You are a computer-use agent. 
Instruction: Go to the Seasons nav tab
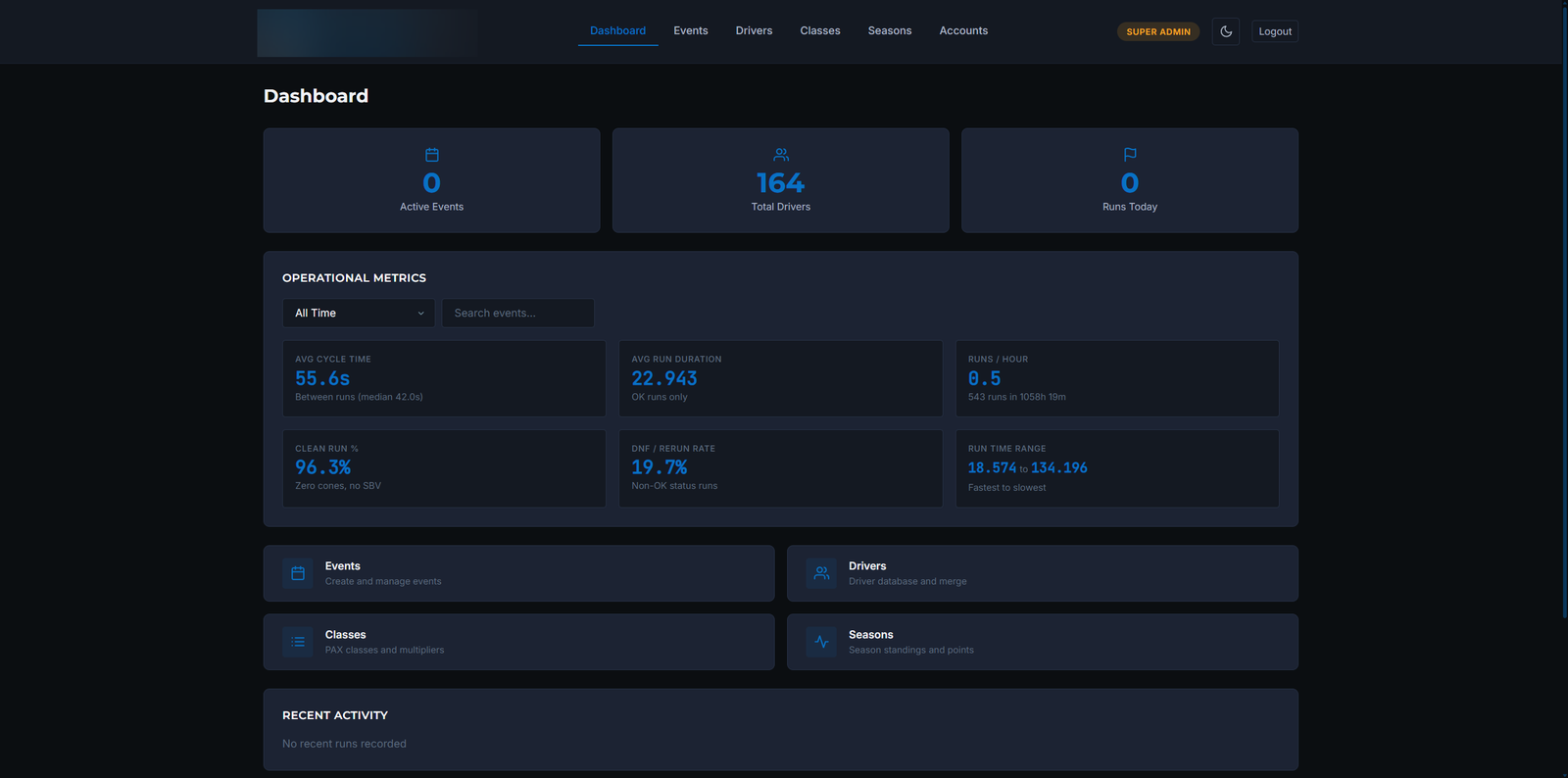click(x=890, y=30)
